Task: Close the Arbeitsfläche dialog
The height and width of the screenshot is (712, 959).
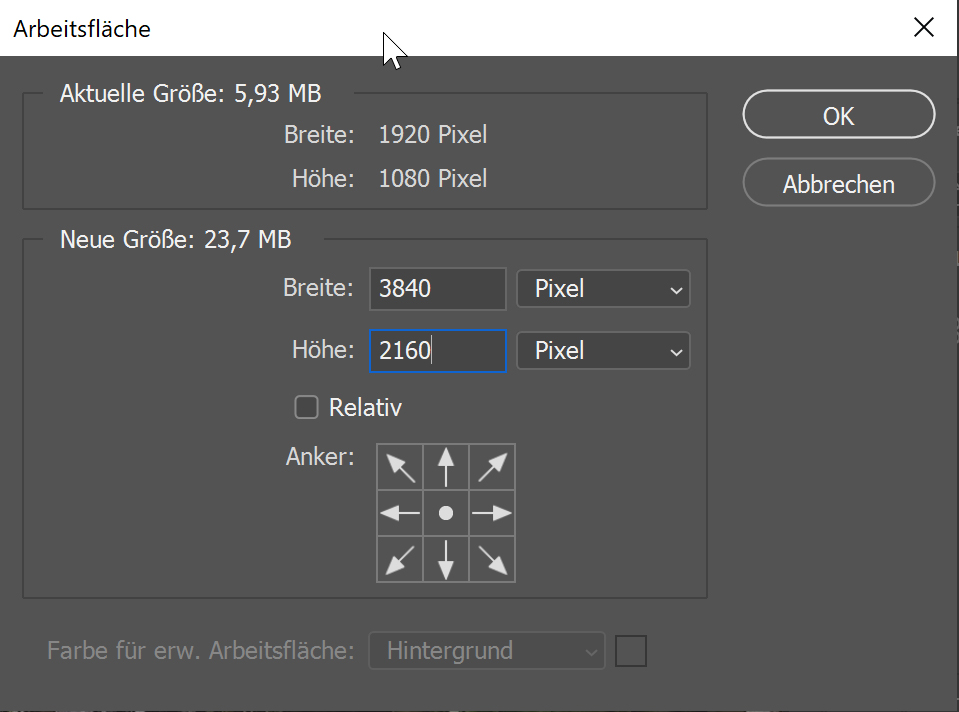Action: click(924, 28)
